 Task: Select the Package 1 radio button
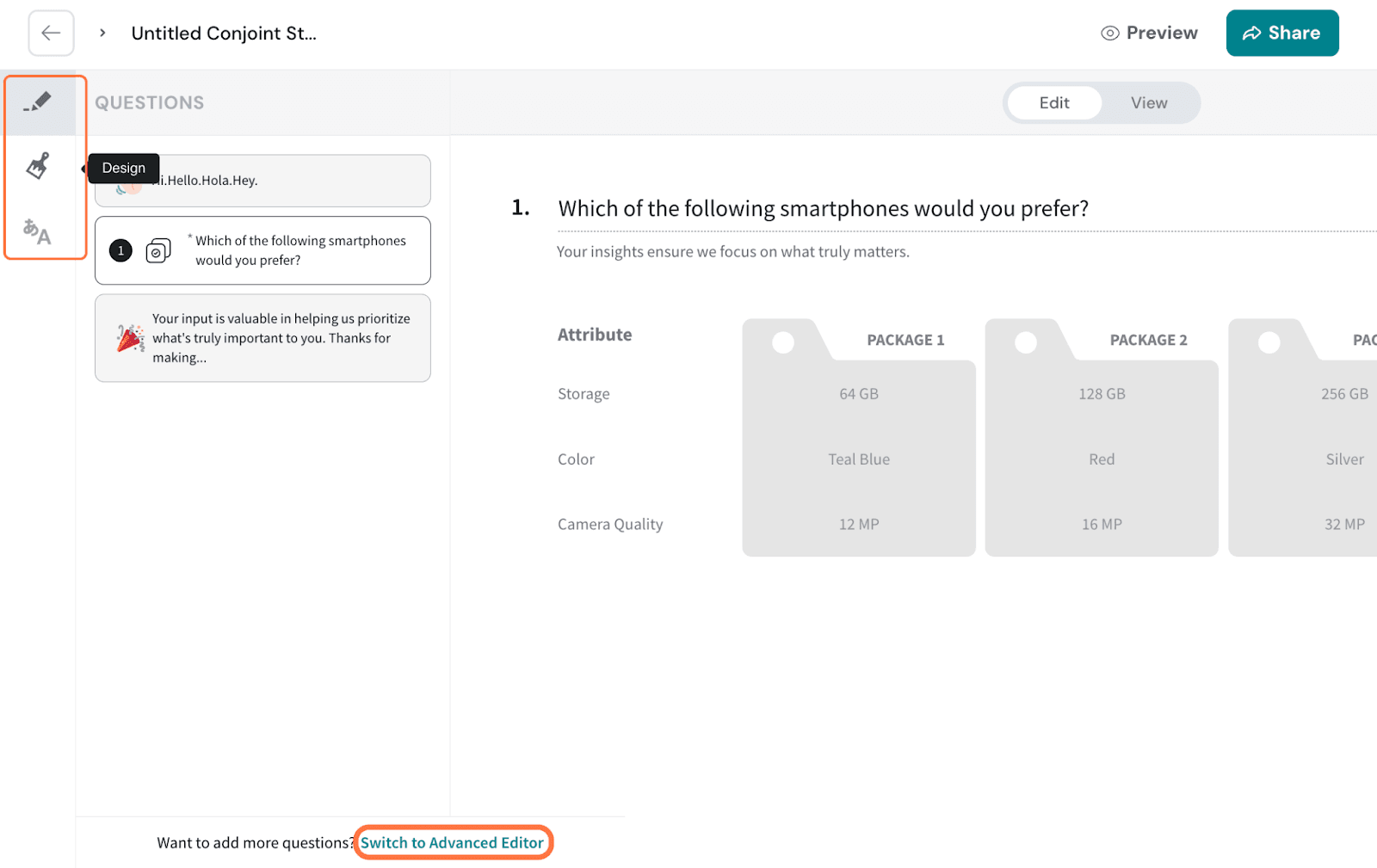783,342
